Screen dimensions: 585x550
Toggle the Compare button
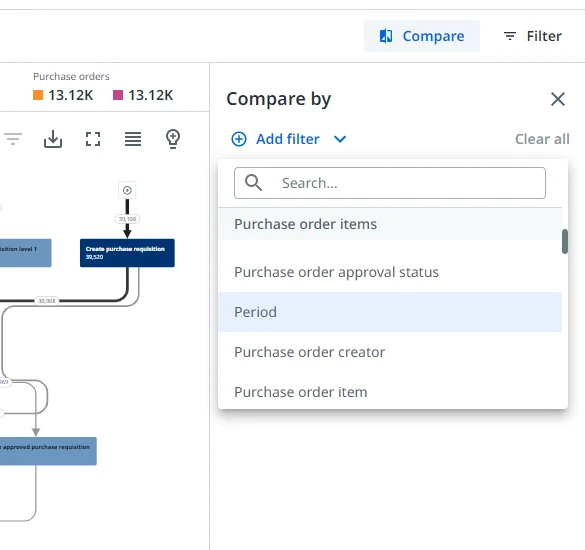coord(422,36)
